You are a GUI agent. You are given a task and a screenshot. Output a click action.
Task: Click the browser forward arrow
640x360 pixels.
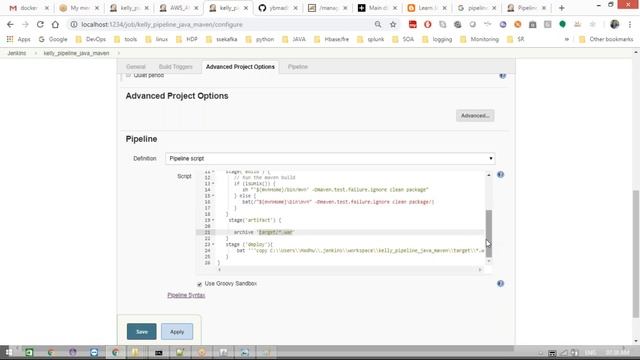[25, 24]
